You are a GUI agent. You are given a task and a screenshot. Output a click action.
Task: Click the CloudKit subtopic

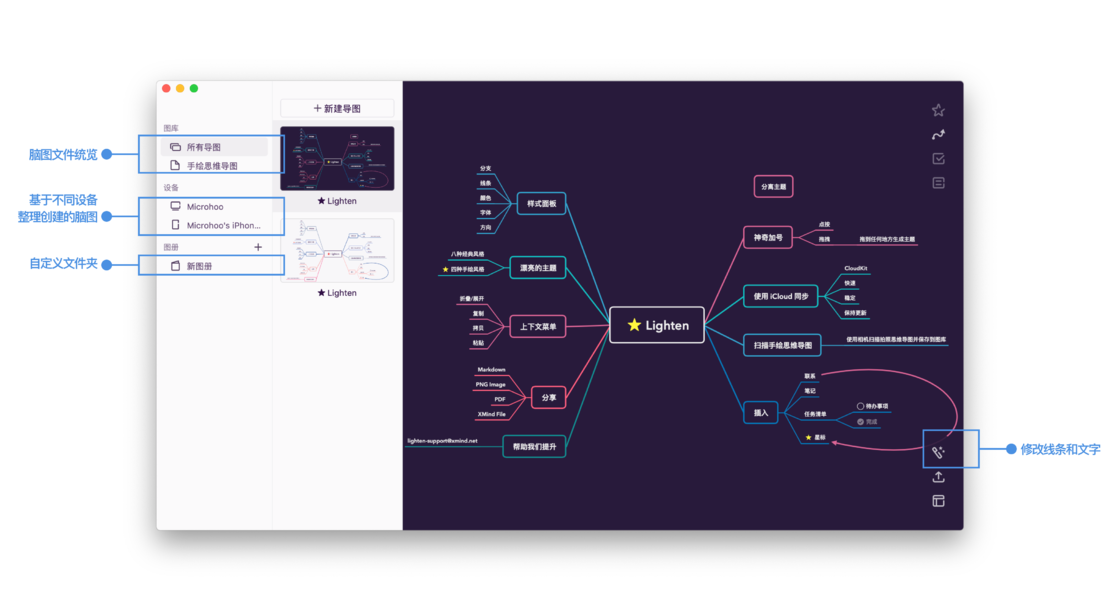click(x=855, y=269)
